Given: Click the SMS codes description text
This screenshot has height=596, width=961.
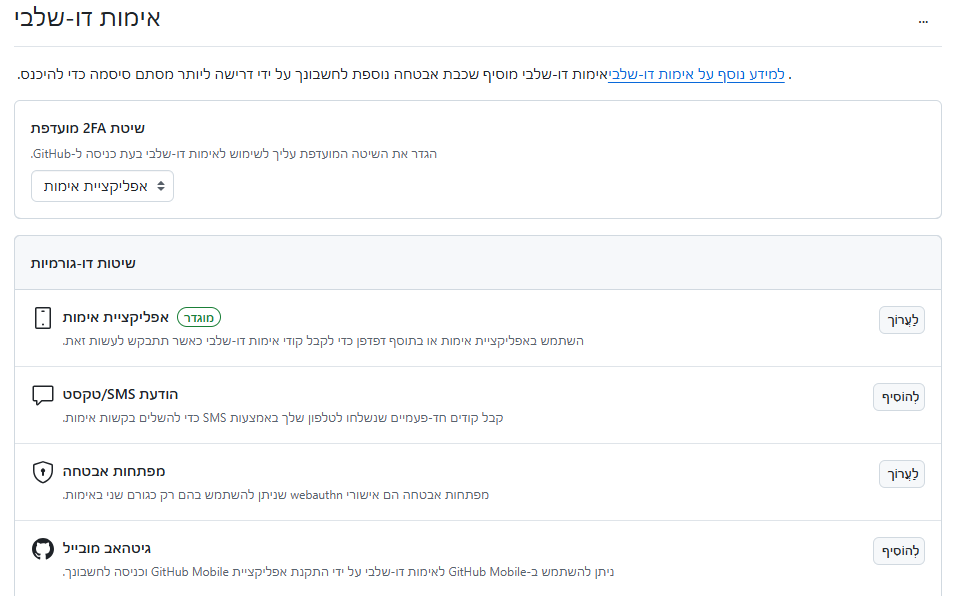Looking at the screenshot, I should (x=283, y=418).
